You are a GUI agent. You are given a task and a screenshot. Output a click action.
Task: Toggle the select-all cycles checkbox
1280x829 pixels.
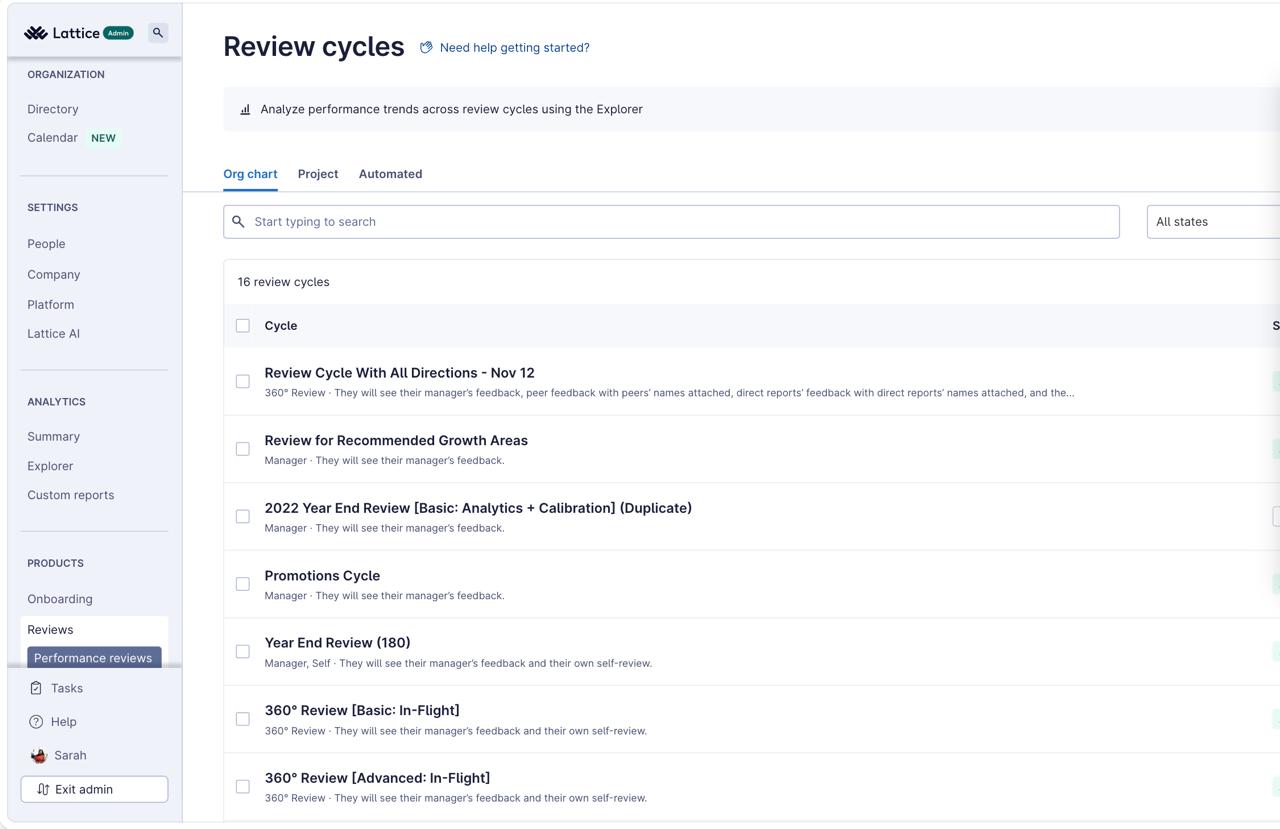[x=243, y=326]
